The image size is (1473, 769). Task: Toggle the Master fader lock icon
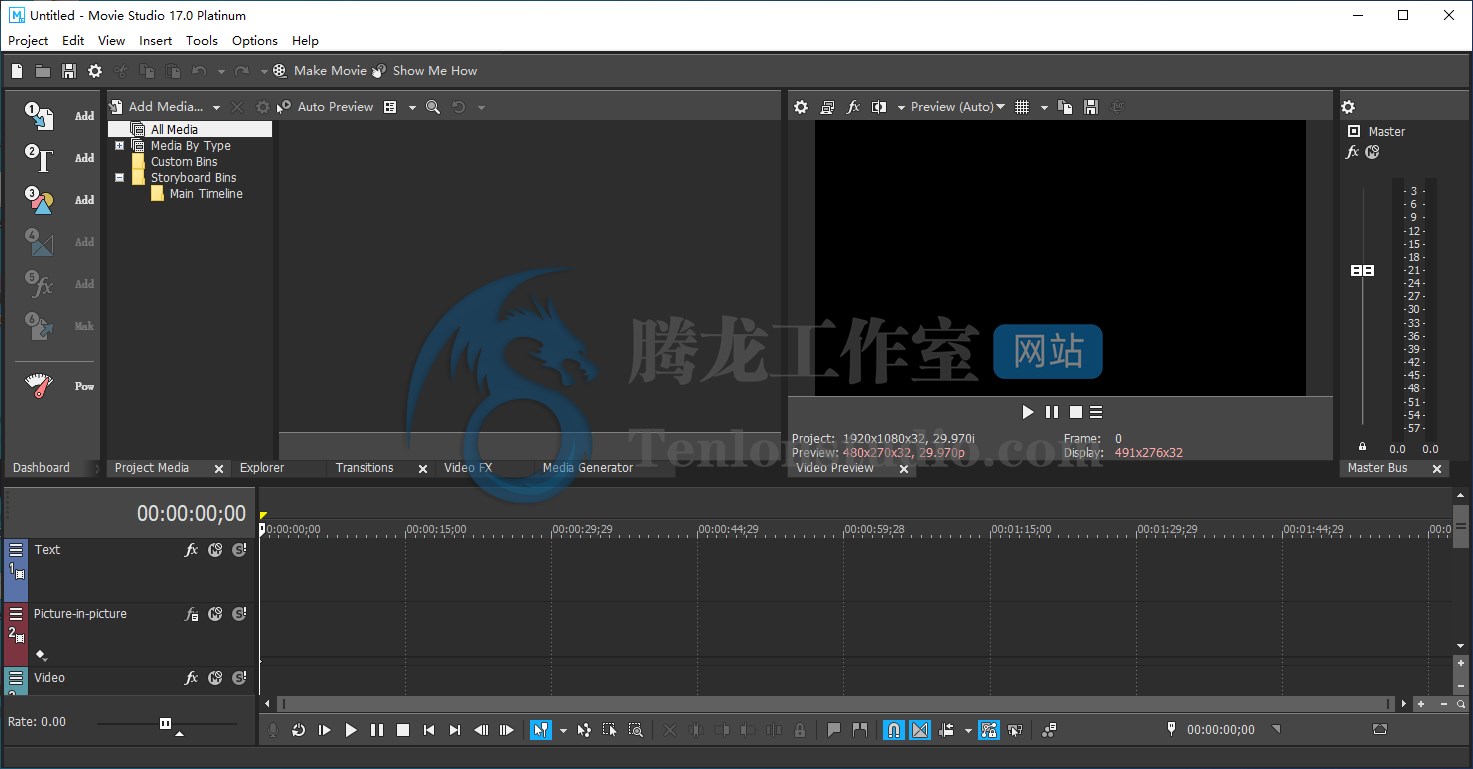(1362, 447)
